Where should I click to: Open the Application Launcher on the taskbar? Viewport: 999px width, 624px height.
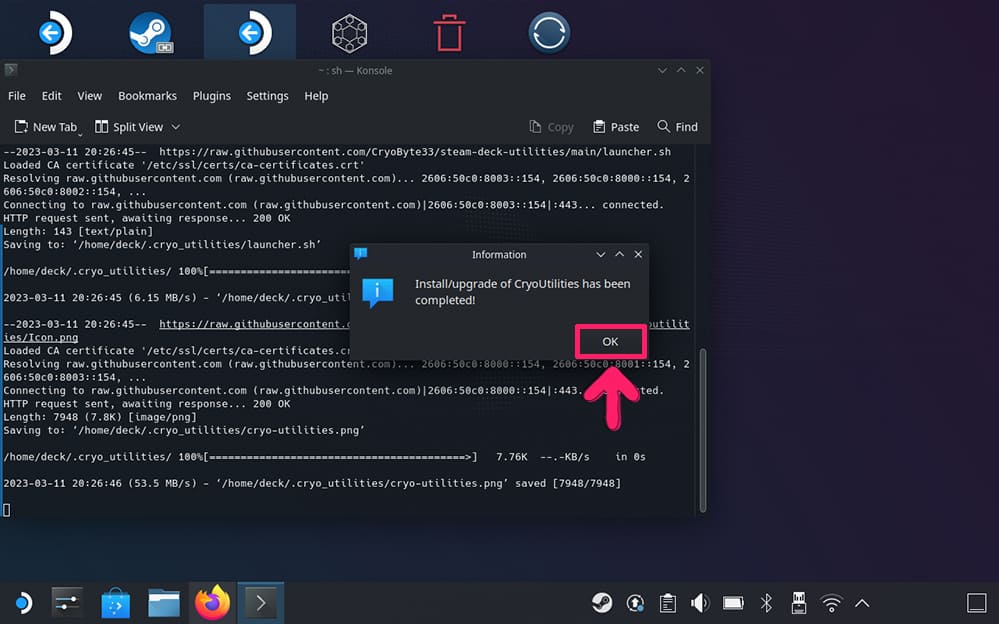coord(23,603)
